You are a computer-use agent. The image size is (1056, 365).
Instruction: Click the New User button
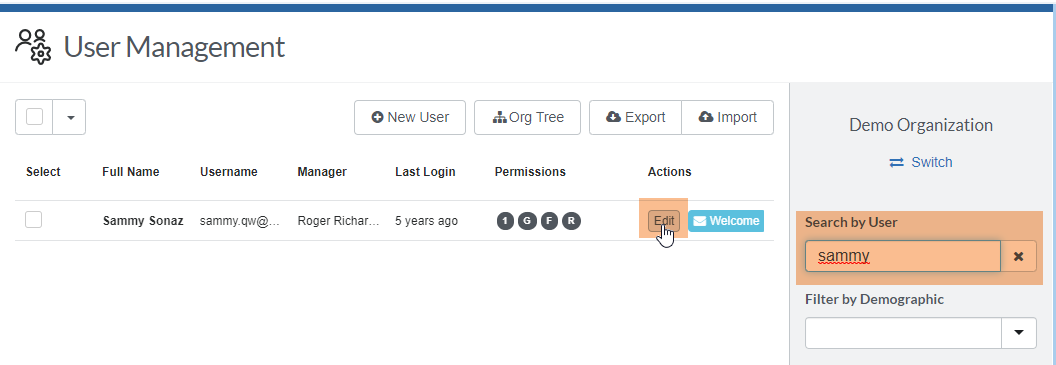pyautogui.click(x=410, y=117)
